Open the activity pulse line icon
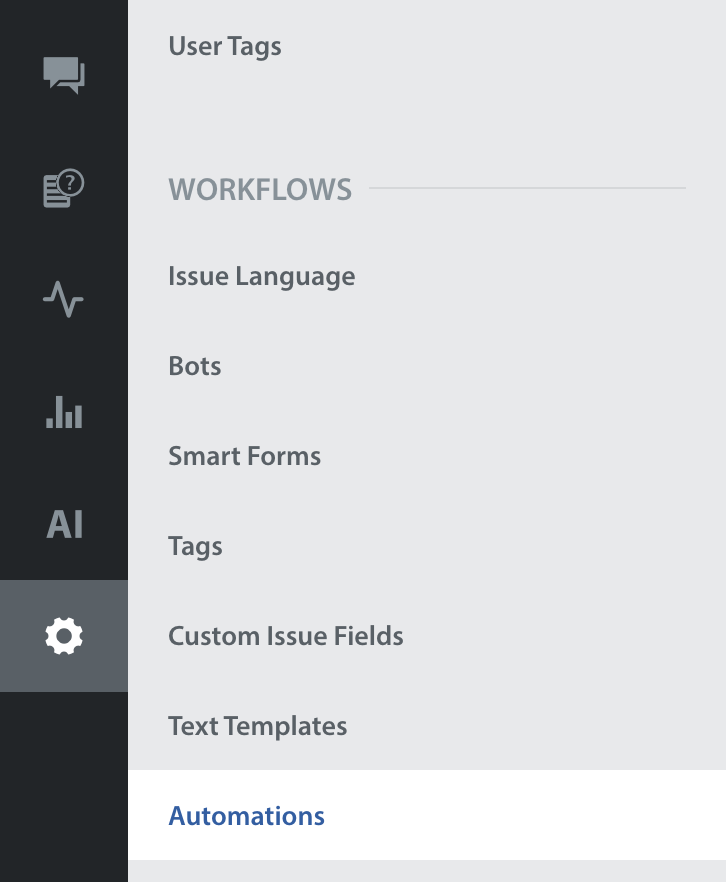The image size is (726, 882). pos(64,299)
